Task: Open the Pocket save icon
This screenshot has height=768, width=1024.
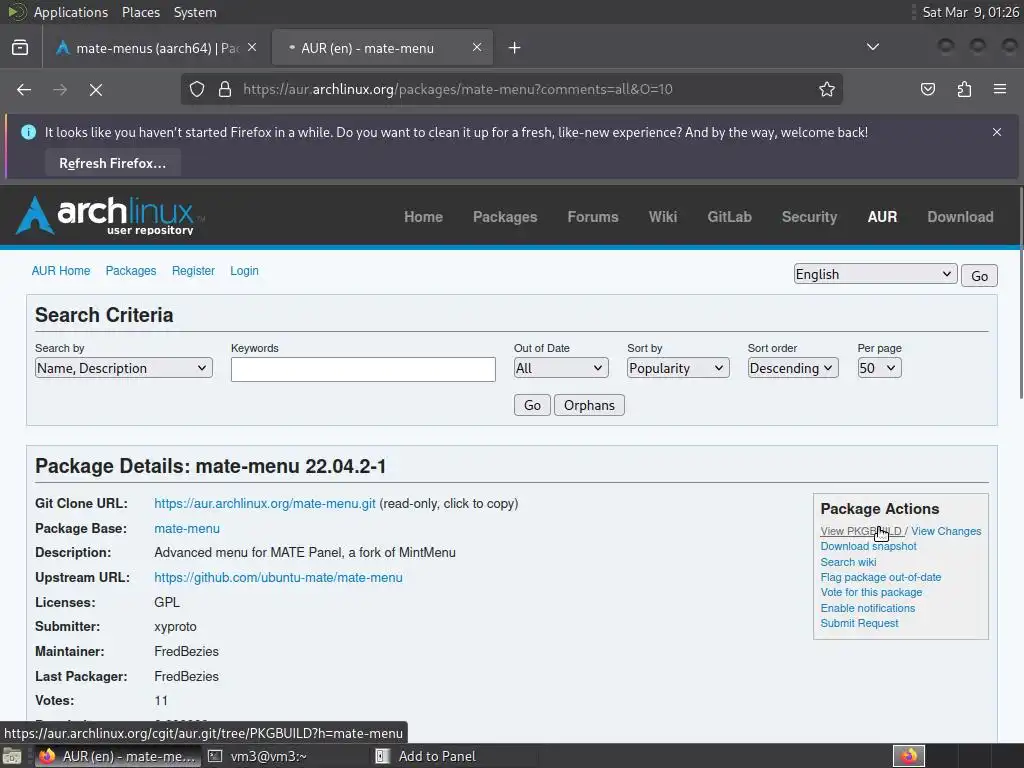Action: click(x=928, y=89)
